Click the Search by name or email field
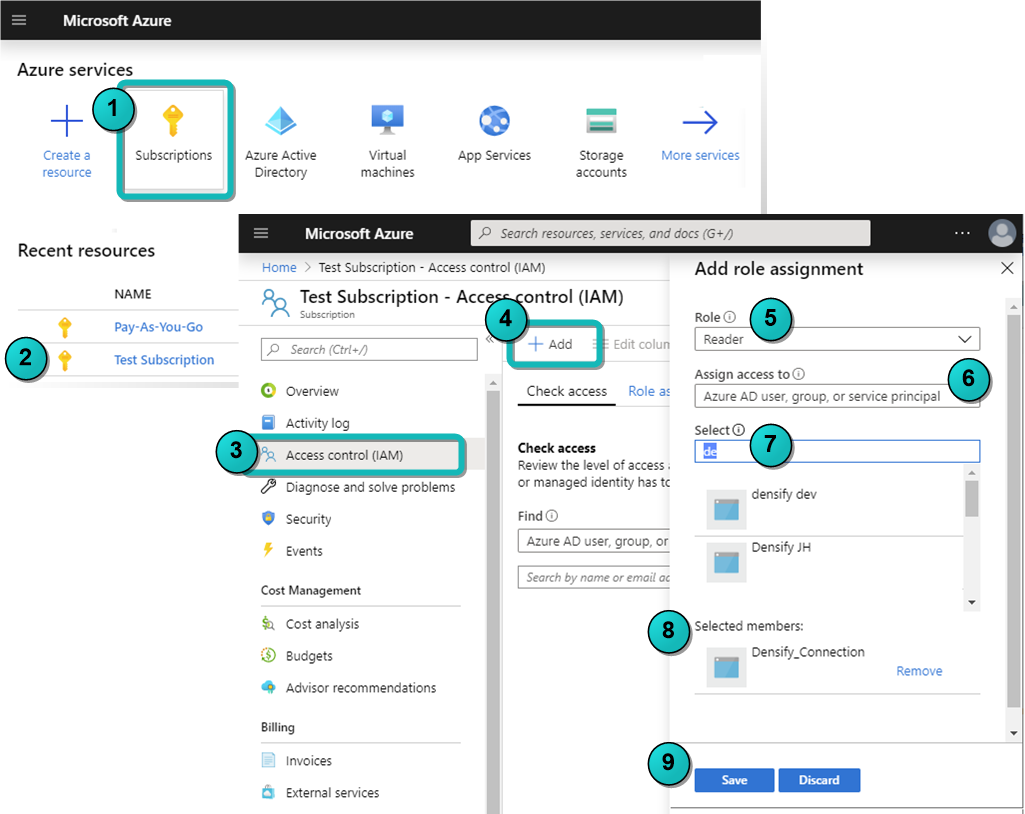This screenshot has width=1025, height=814. [x=594, y=577]
